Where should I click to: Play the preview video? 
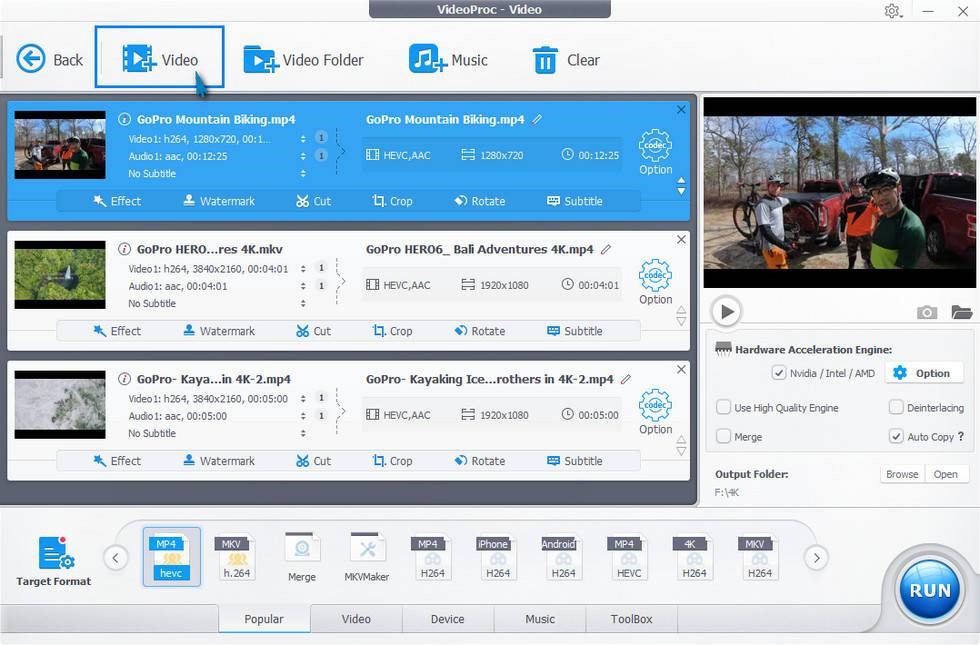point(726,311)
